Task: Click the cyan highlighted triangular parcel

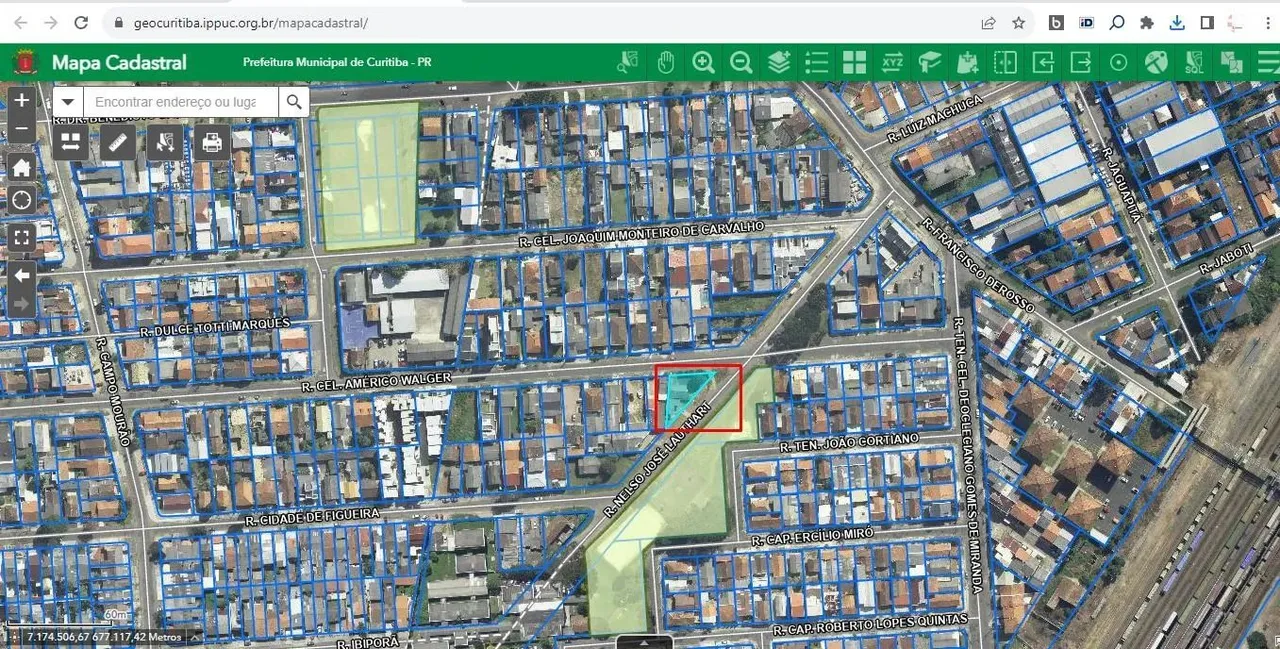Action: coord(688,392)
